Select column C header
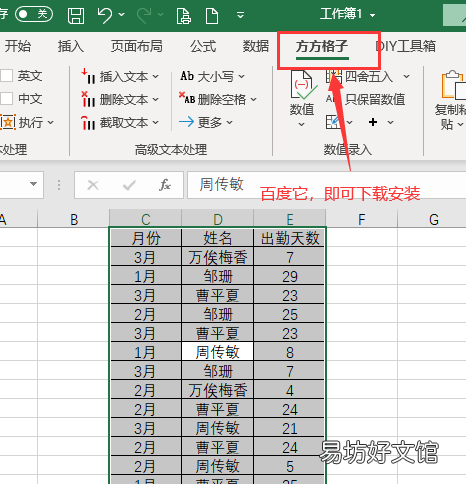466x484 pixels. 146,219
